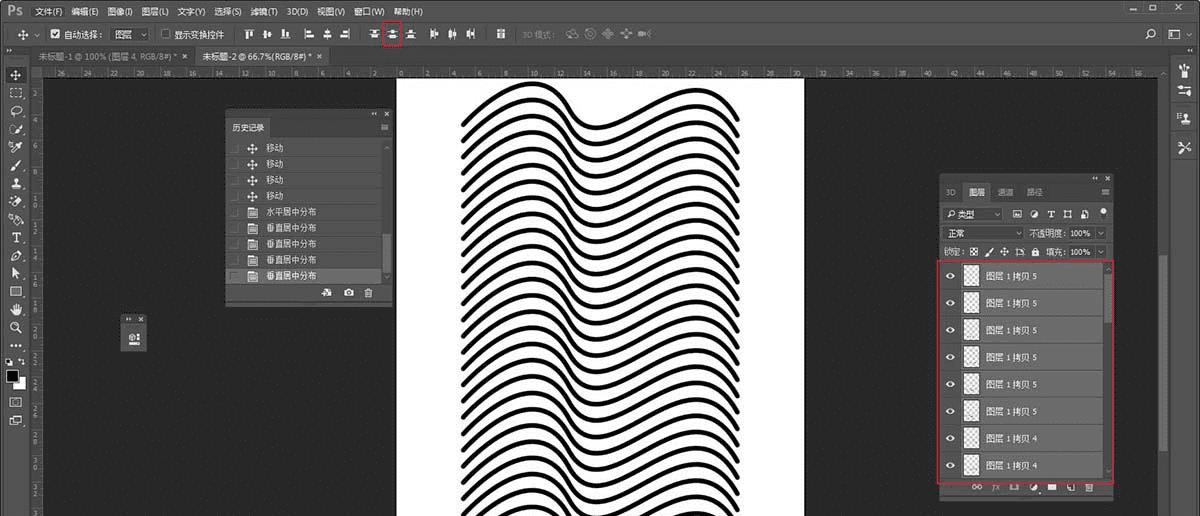This screenshot has height=516, width=1200.
Task: Choose the Hand tool
Action: (x=16, y=309)
